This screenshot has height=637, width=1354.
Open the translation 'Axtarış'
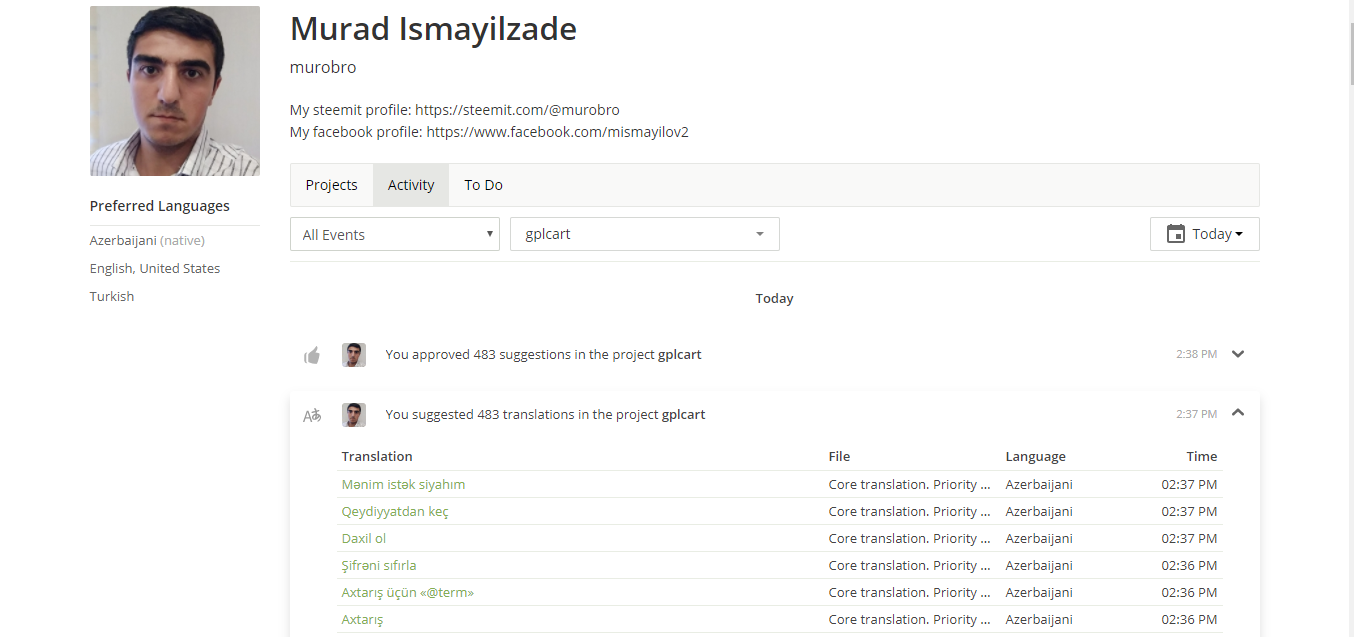362,619
